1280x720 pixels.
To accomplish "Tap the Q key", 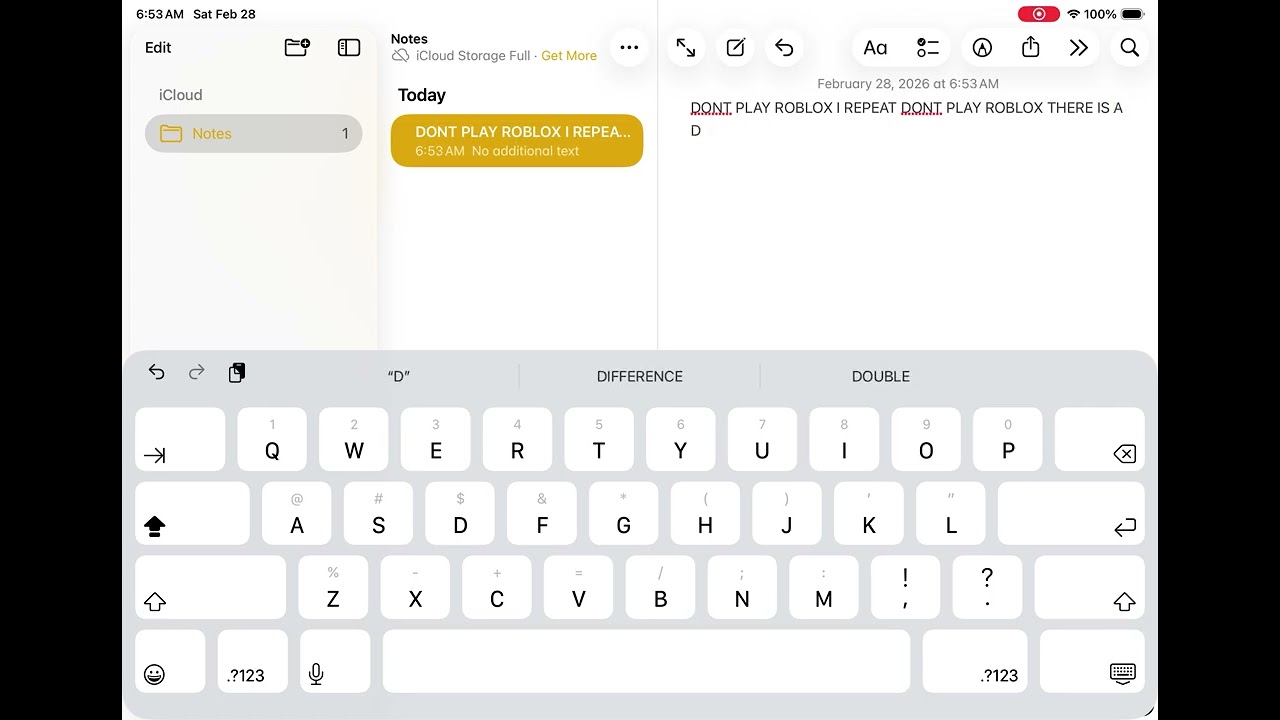I will [x=272, y=439].
